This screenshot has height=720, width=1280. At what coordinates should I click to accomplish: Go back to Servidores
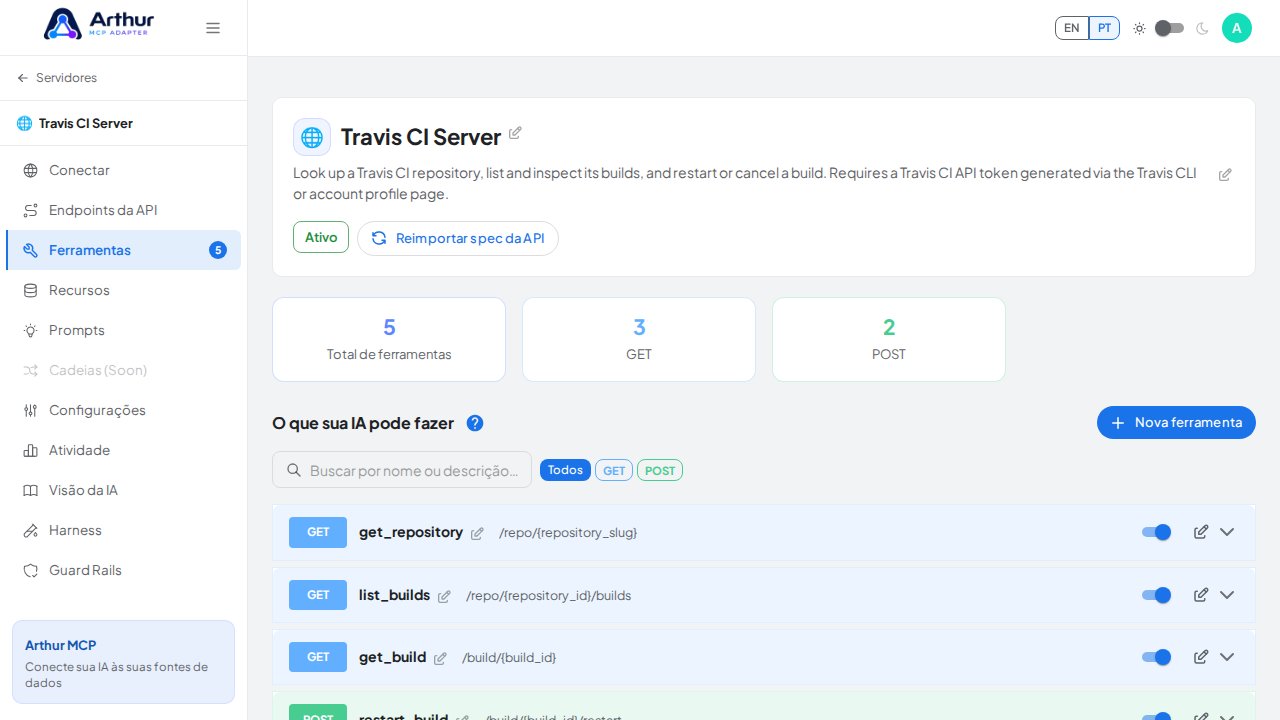[x=57, y=78]
